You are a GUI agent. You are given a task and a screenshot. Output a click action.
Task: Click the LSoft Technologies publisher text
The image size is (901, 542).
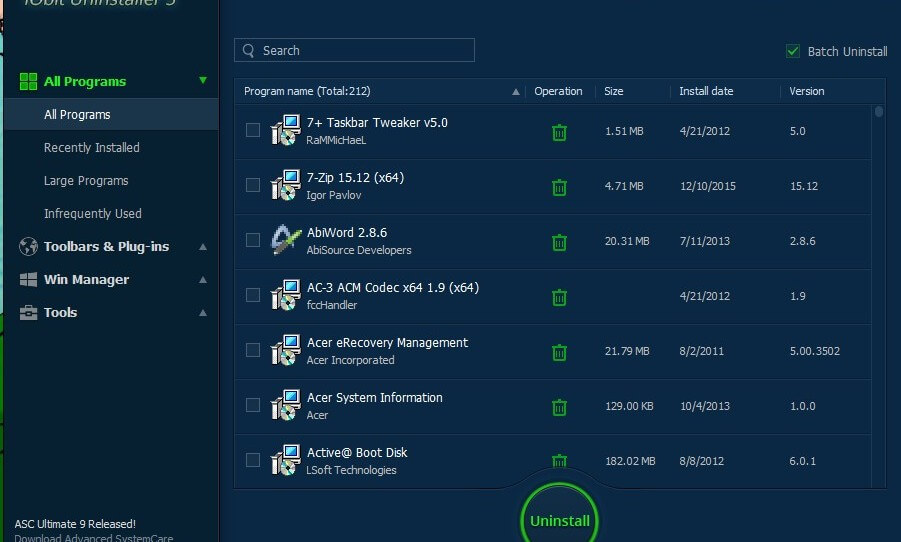(x=351, y=470)
